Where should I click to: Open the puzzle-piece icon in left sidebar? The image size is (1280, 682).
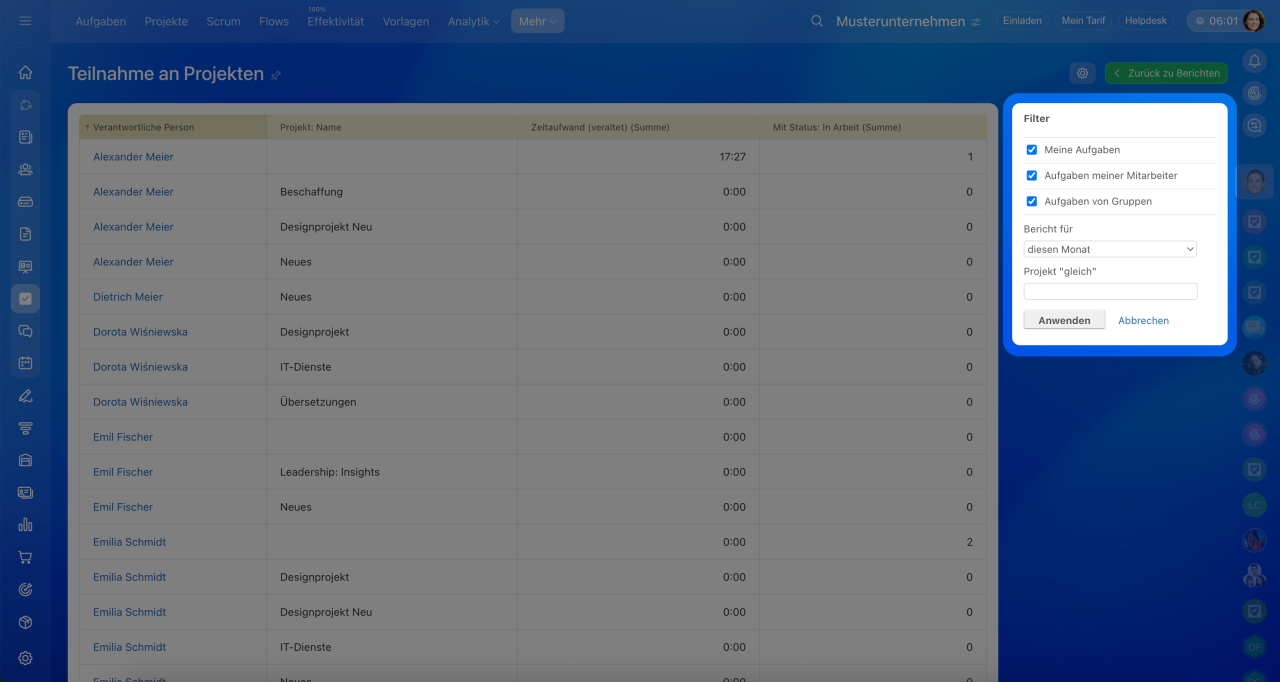(x=25, y=104)
